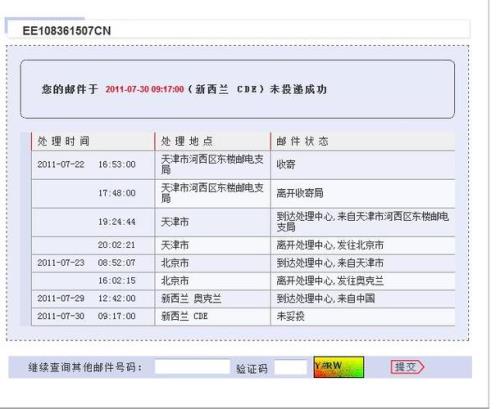Click the 提交 submit button
Image resolution: width=500 pixels, height=409 pixels.
pos(407,367)
